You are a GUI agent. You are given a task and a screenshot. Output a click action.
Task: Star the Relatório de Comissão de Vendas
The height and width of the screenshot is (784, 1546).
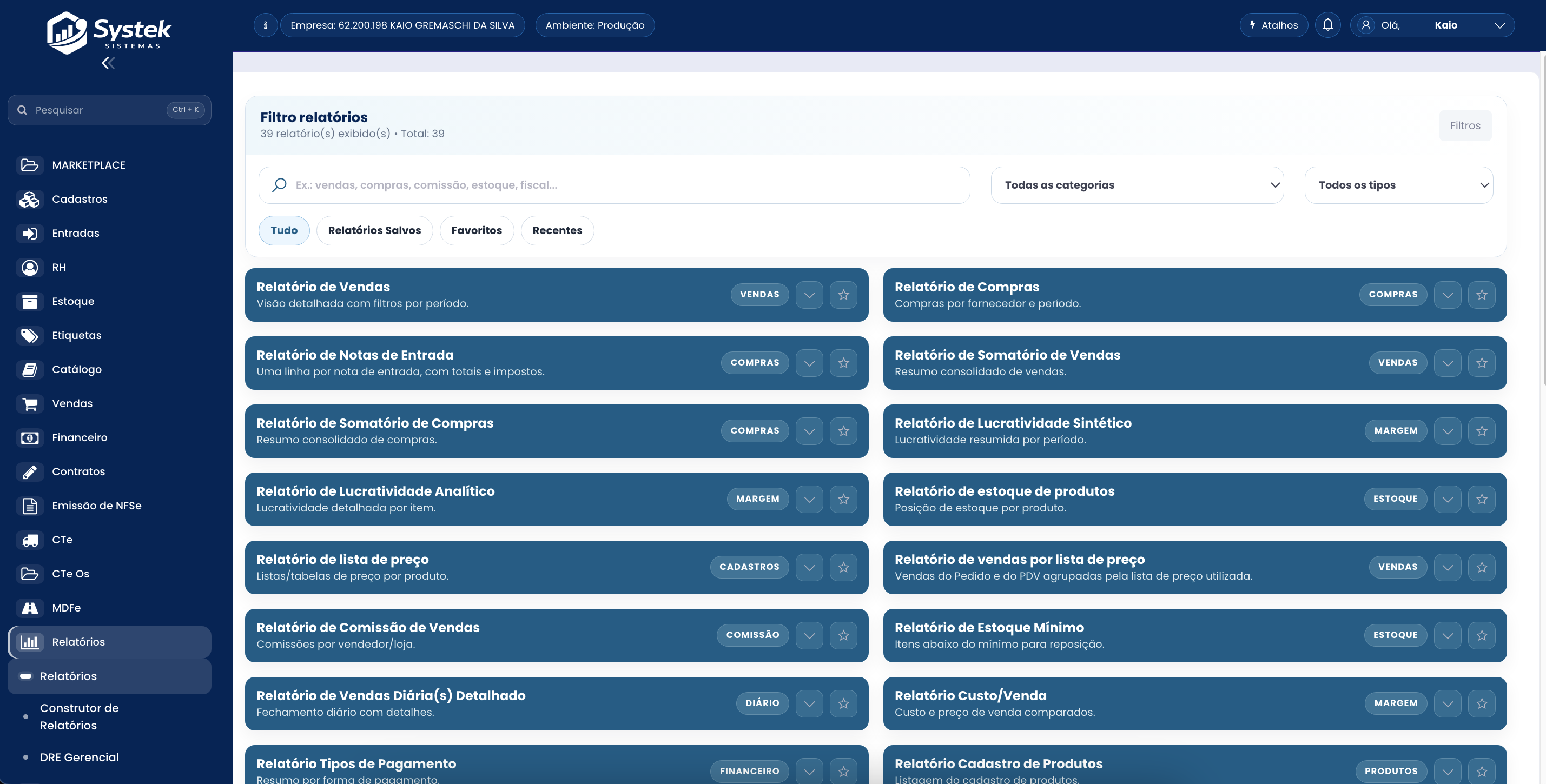[x=843, y=635]
